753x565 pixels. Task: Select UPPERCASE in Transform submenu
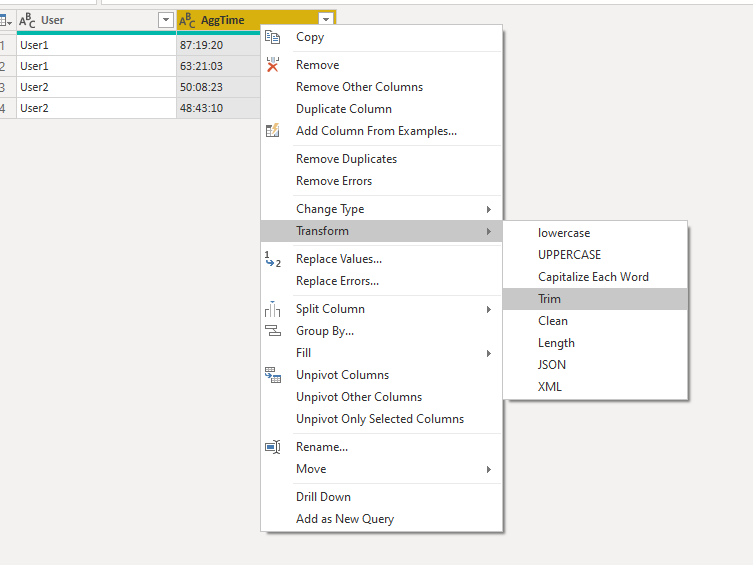tap(595, 255)
